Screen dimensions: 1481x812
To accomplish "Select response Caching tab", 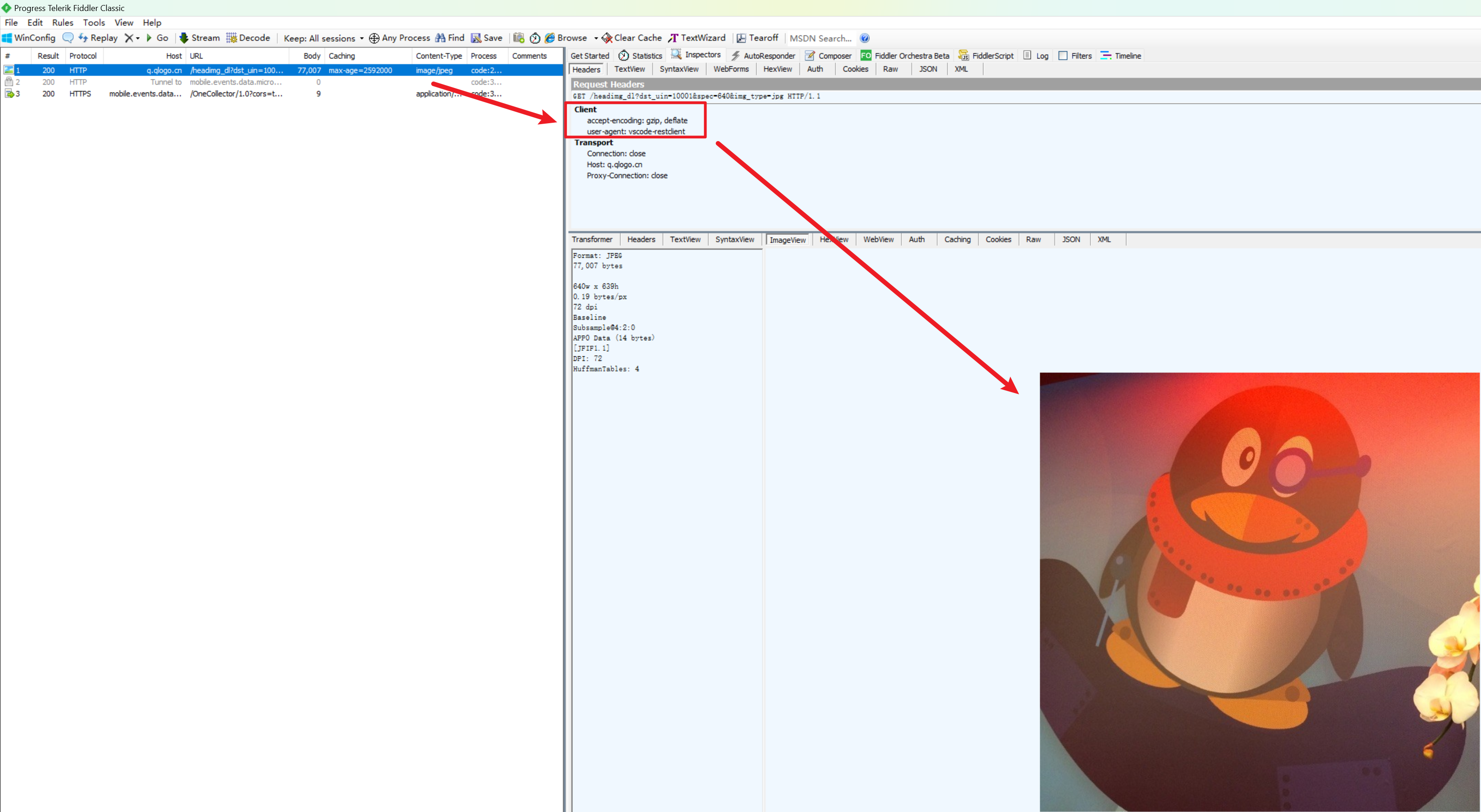I will 957,240.
